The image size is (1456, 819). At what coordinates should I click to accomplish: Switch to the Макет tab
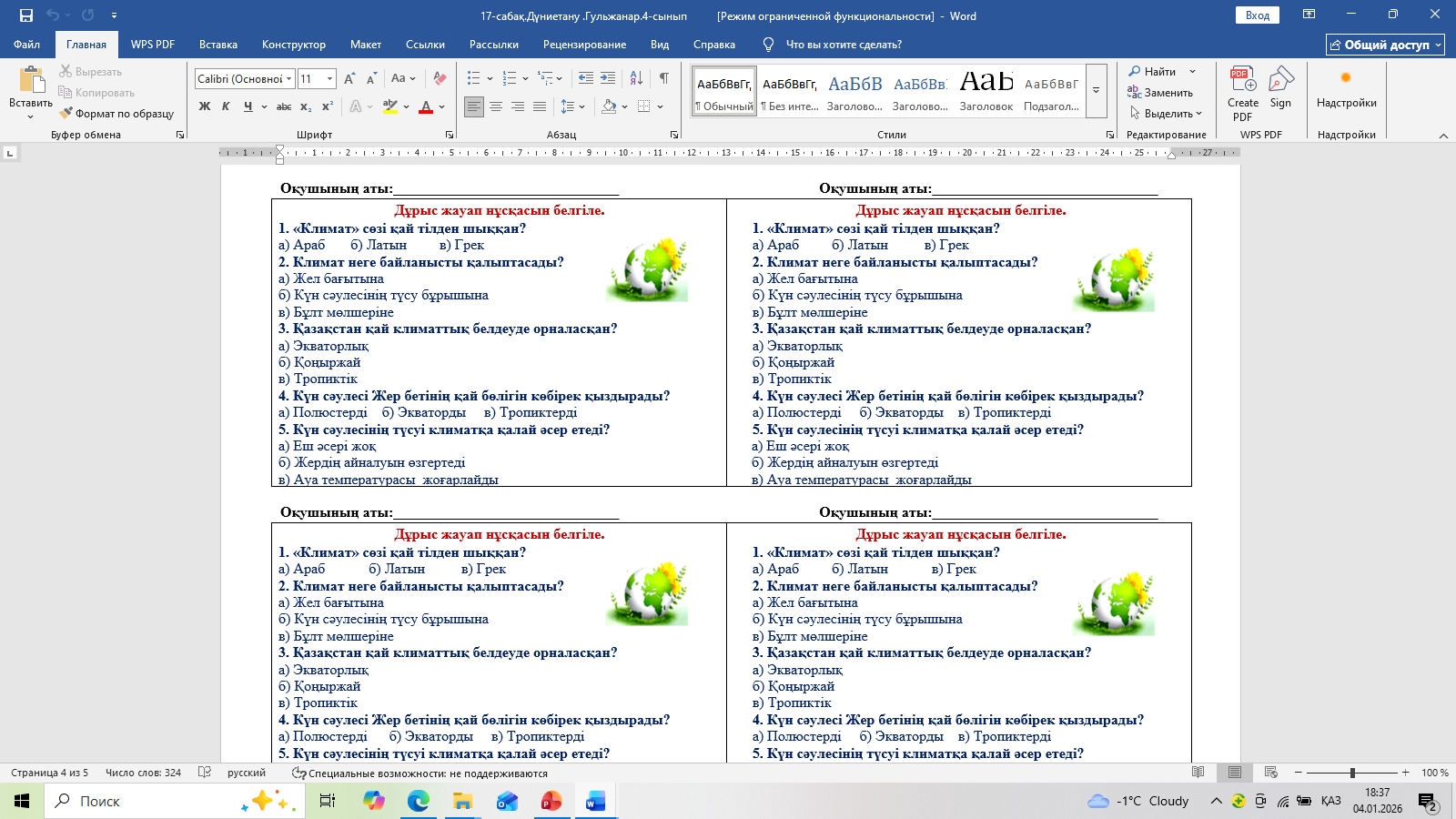(x=366, y=45)
